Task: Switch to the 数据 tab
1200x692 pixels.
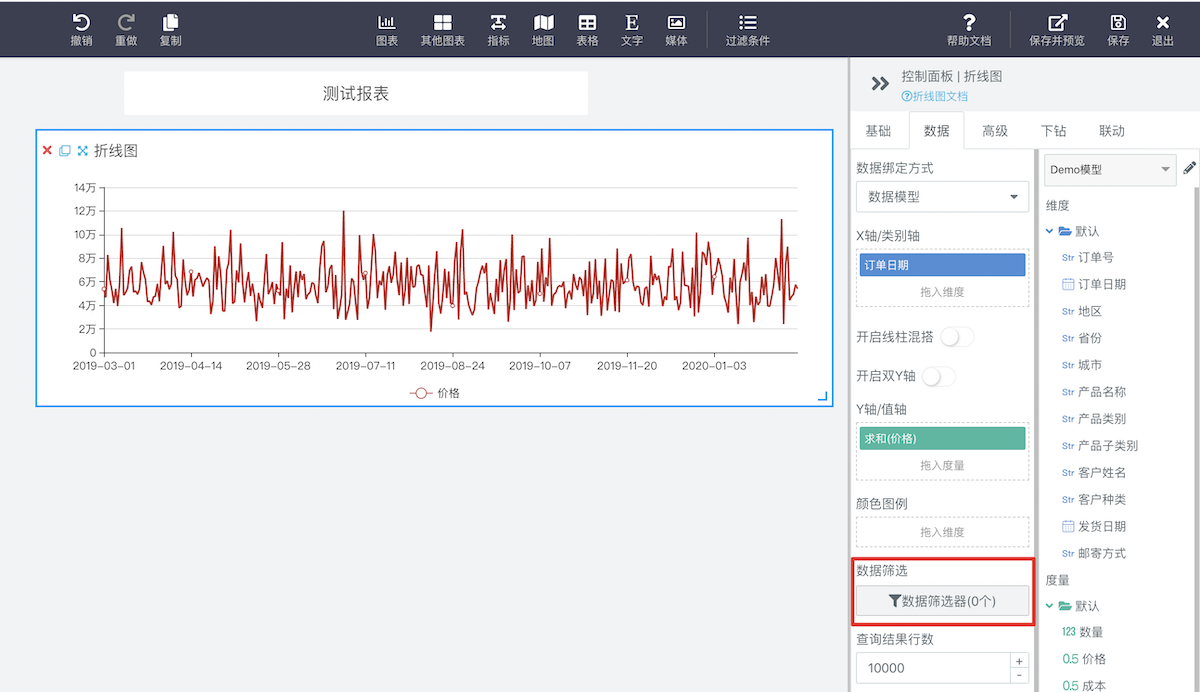Action: click(x=937, y=131)
